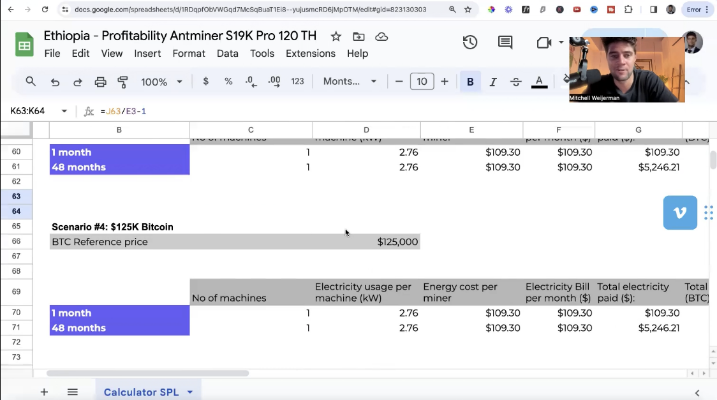This screenshot has height=400, width=717.
Task: Click the print icon in toolbar
Action: click(x=100, y=82)
